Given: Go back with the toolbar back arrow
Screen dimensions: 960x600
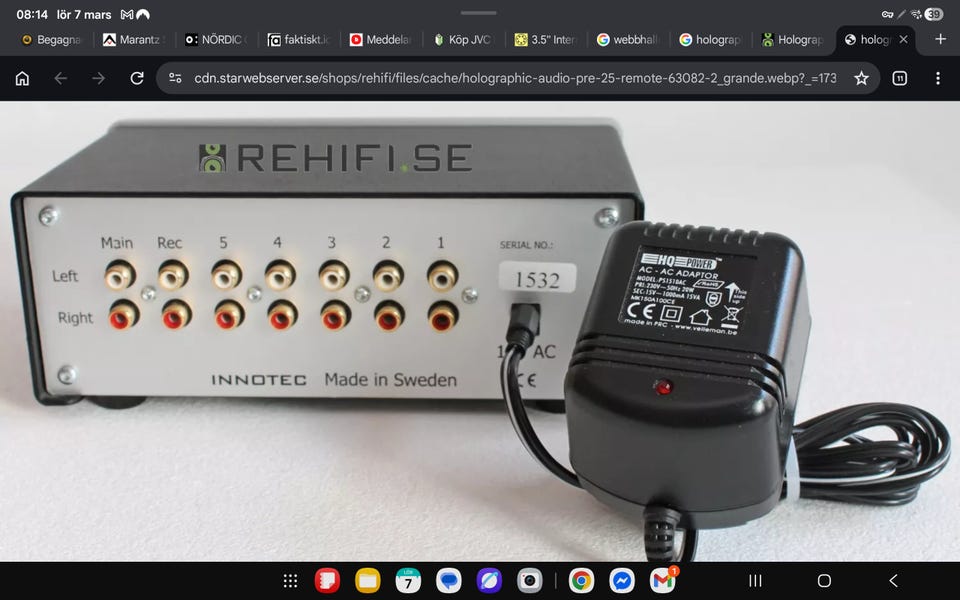Looking at the screenshot, I should tap(60, 78).
